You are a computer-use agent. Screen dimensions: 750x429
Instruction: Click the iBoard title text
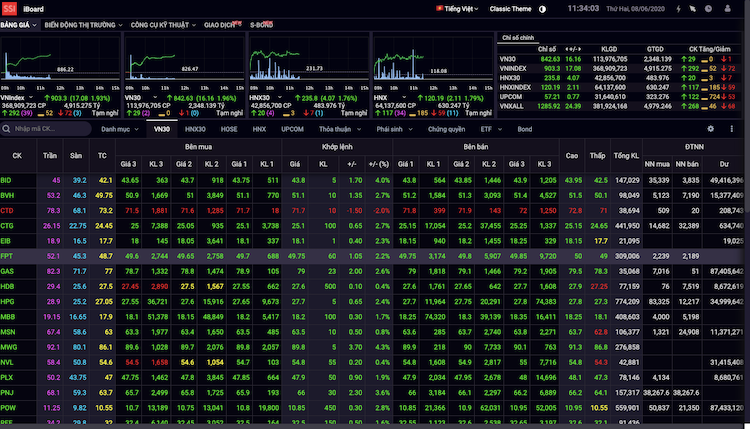coord(33,9)
